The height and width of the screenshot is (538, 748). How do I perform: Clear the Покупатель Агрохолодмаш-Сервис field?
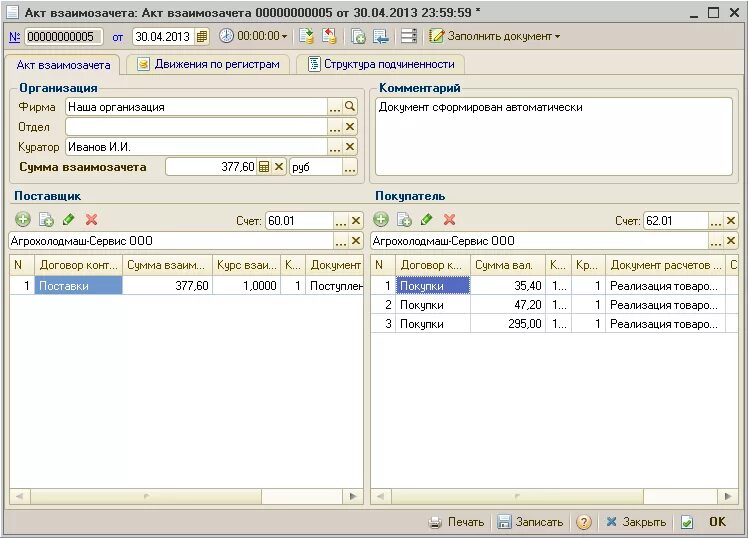731,241
